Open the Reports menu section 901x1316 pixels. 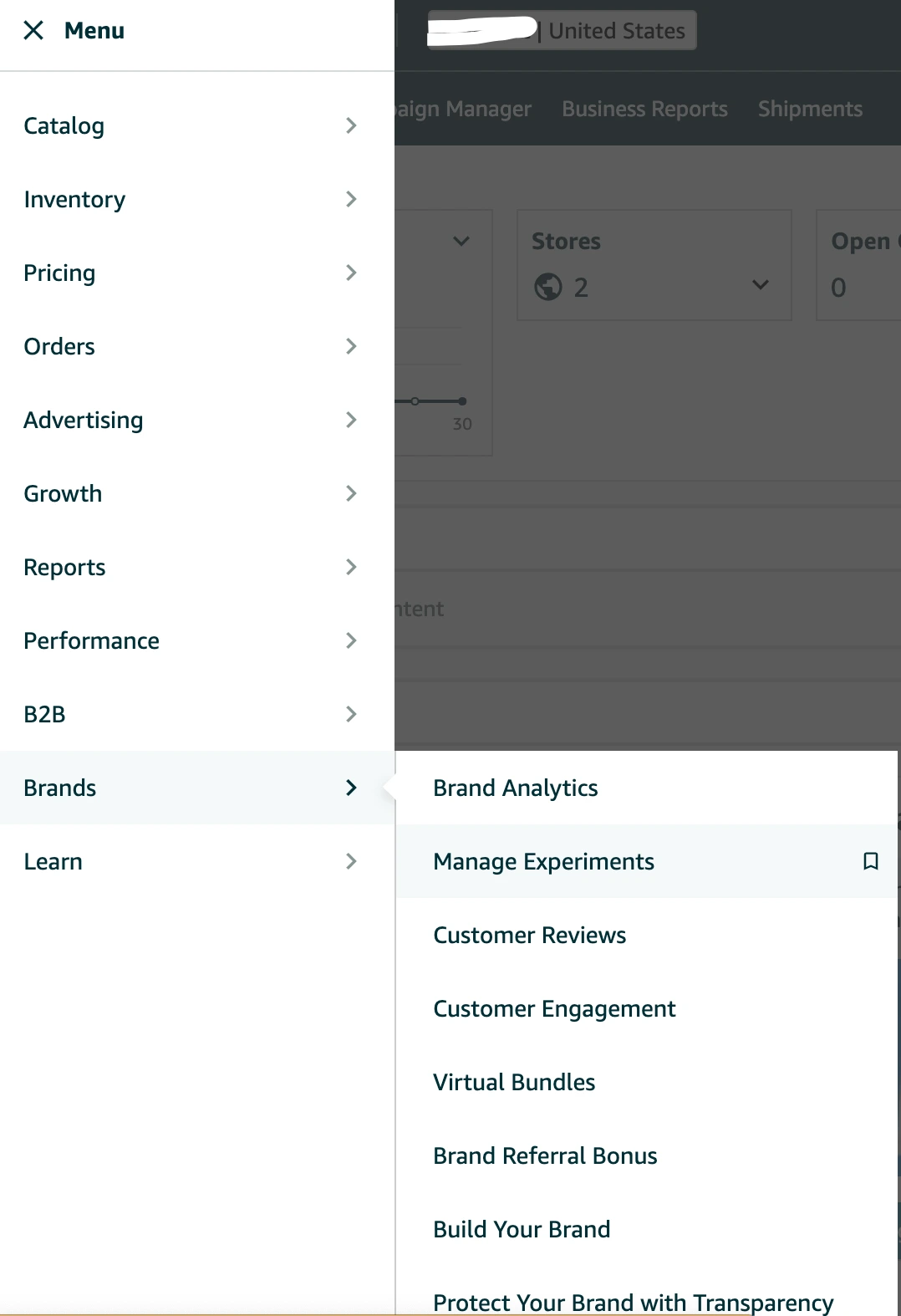(64, 568)
